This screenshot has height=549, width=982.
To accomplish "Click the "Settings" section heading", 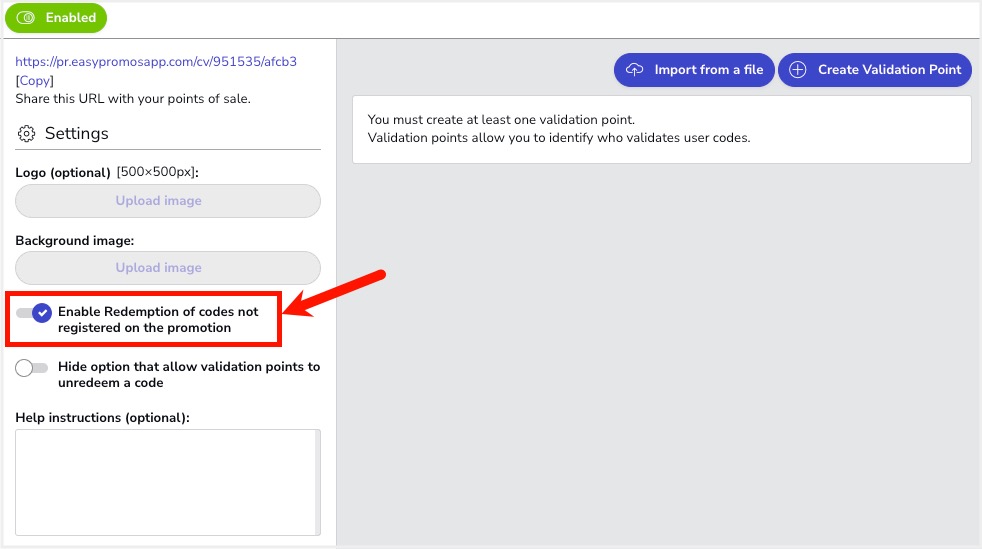I will point(77,134).
